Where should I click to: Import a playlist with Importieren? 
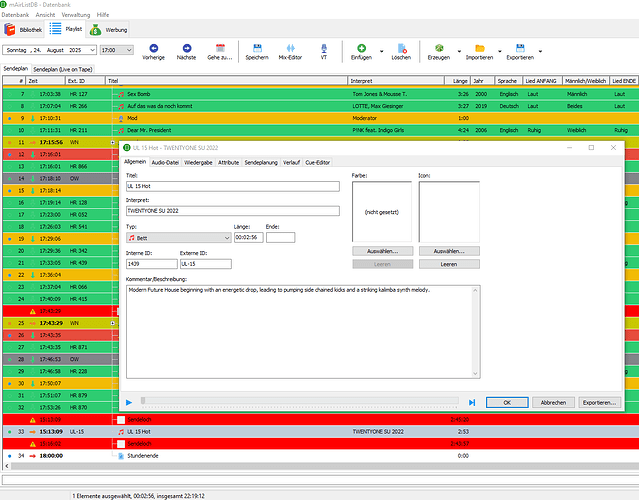click(479, 52)
